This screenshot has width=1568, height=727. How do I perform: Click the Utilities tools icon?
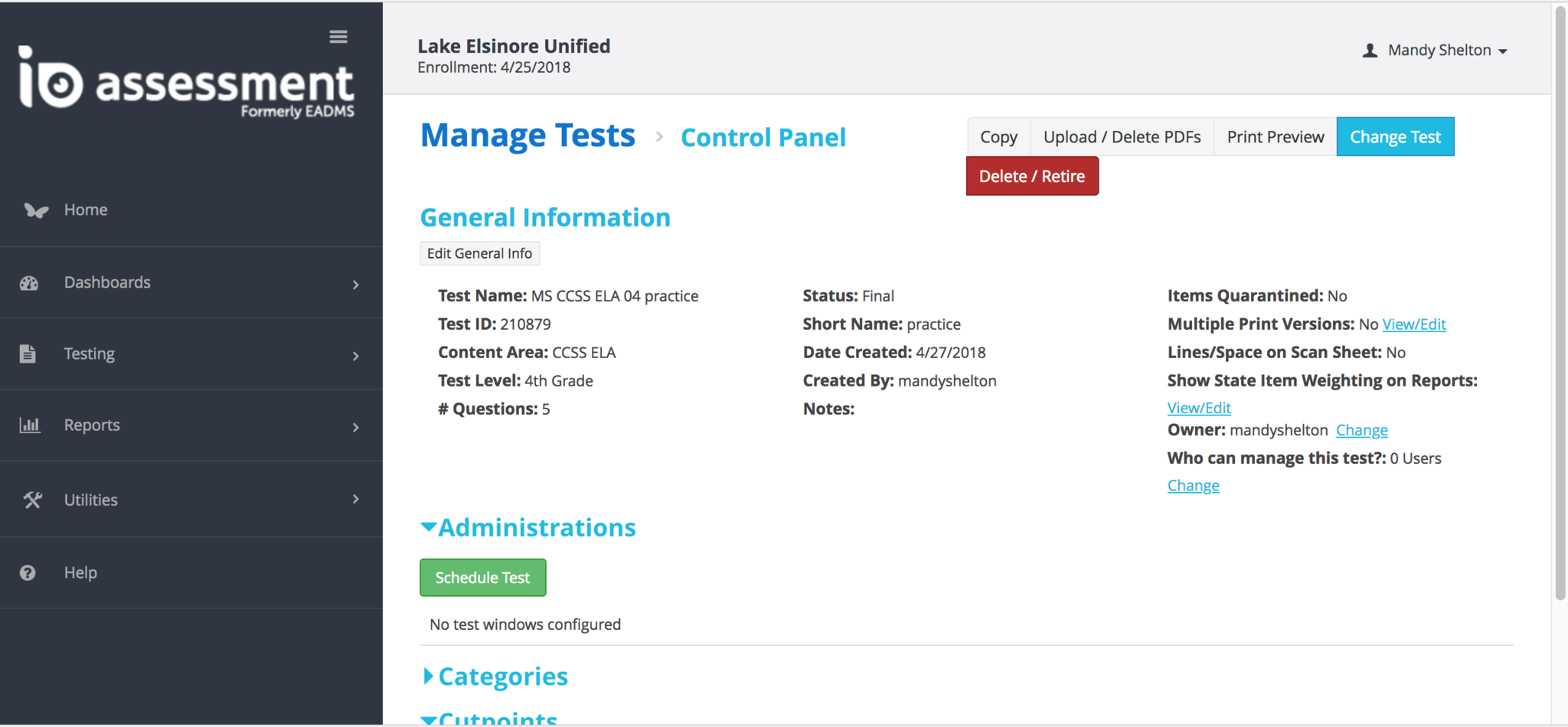32,500
